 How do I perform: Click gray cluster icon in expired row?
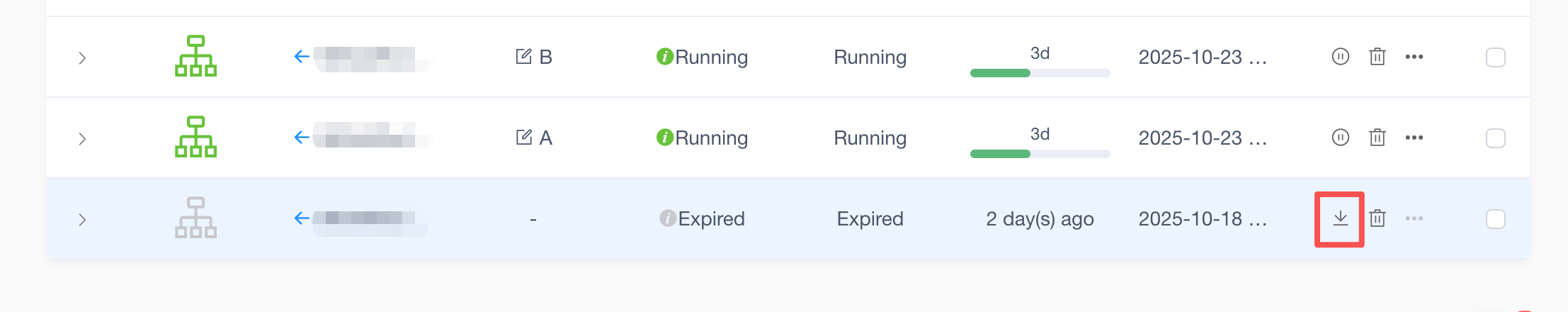pos(195,218)
